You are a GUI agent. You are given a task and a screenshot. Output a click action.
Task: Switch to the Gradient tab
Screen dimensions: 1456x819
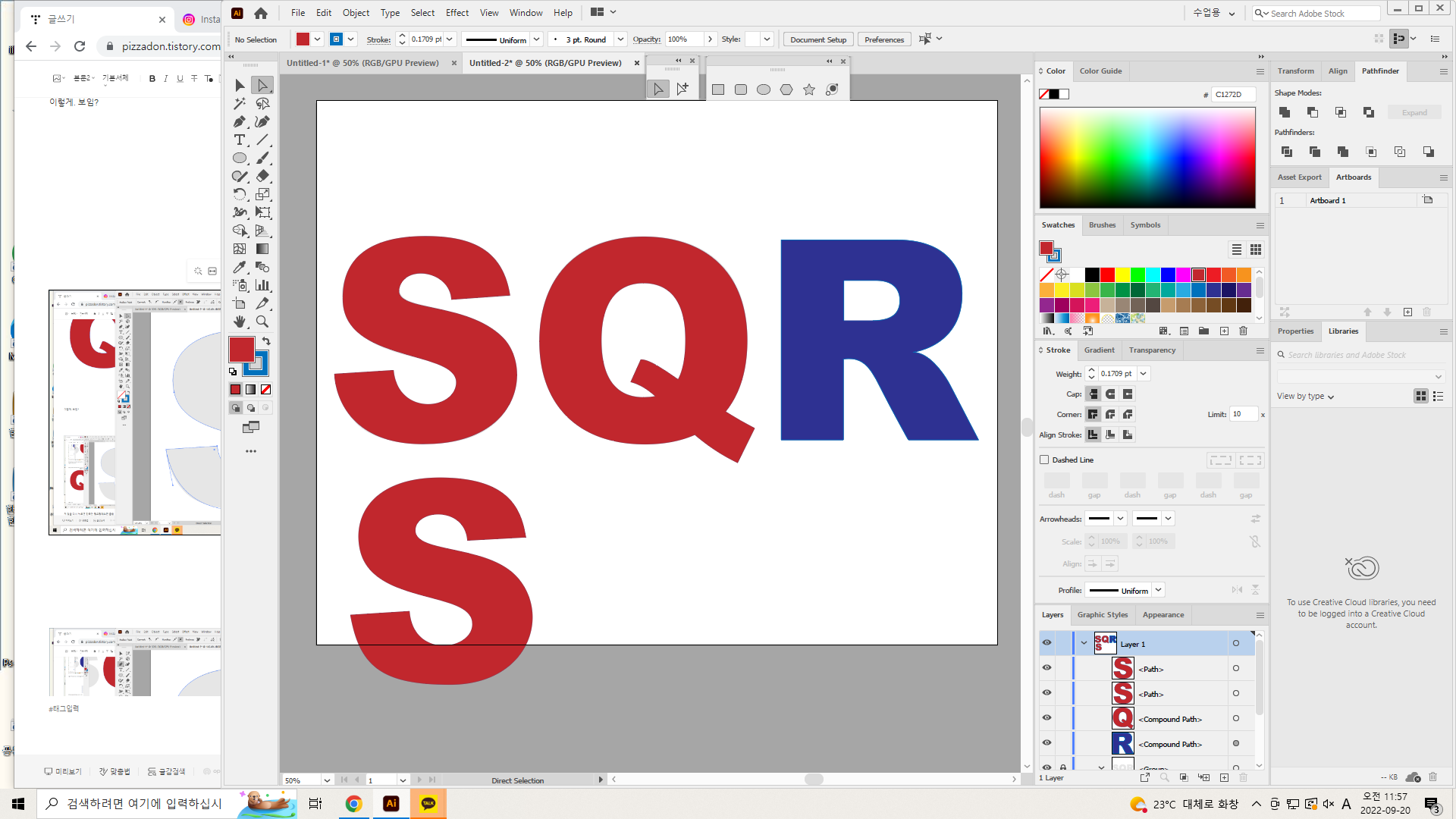point(1099,350)
